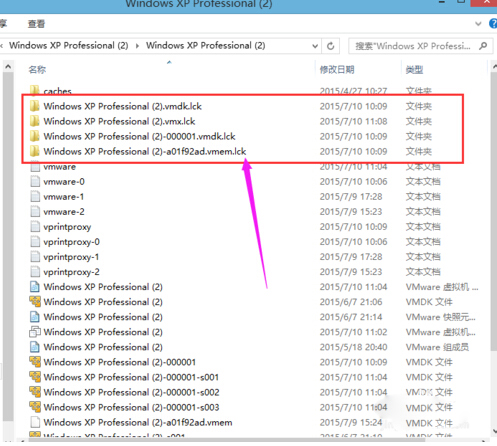
Task: Select Windows XP Professional (2)-000001-s003 name
Action: [x=132, y=407]
